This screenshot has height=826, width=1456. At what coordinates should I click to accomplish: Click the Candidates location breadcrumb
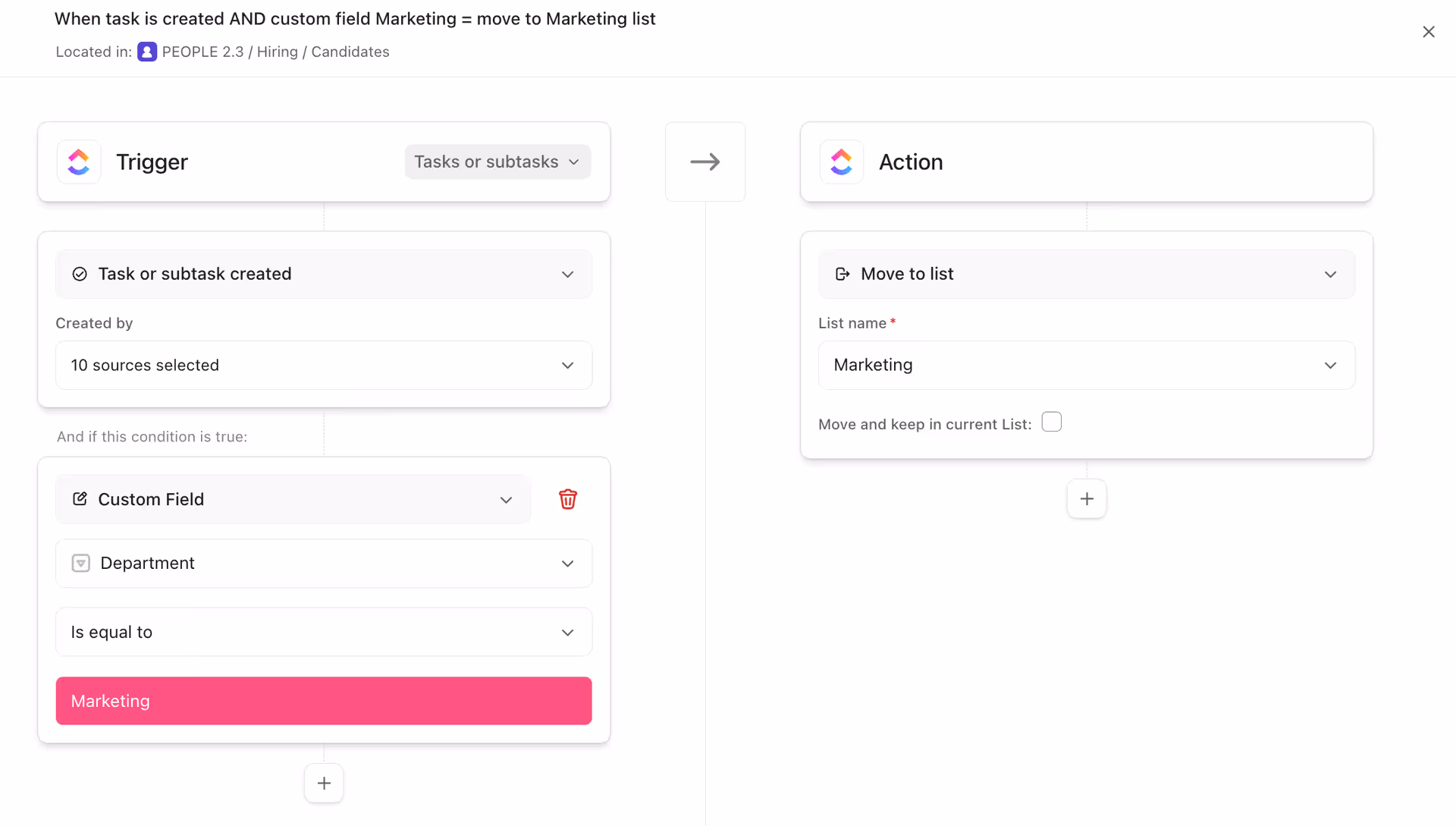coord(350,52)
